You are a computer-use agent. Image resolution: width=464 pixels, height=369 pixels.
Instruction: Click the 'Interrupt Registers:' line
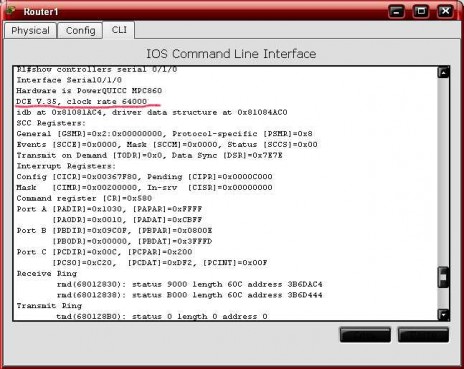click(x=66, y=166)
